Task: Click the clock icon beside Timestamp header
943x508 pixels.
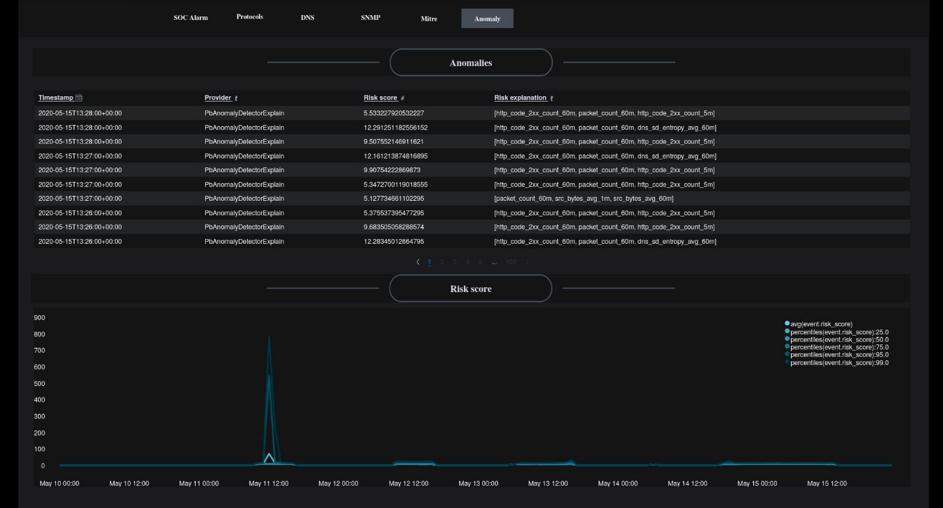Action: pos(79,98)
